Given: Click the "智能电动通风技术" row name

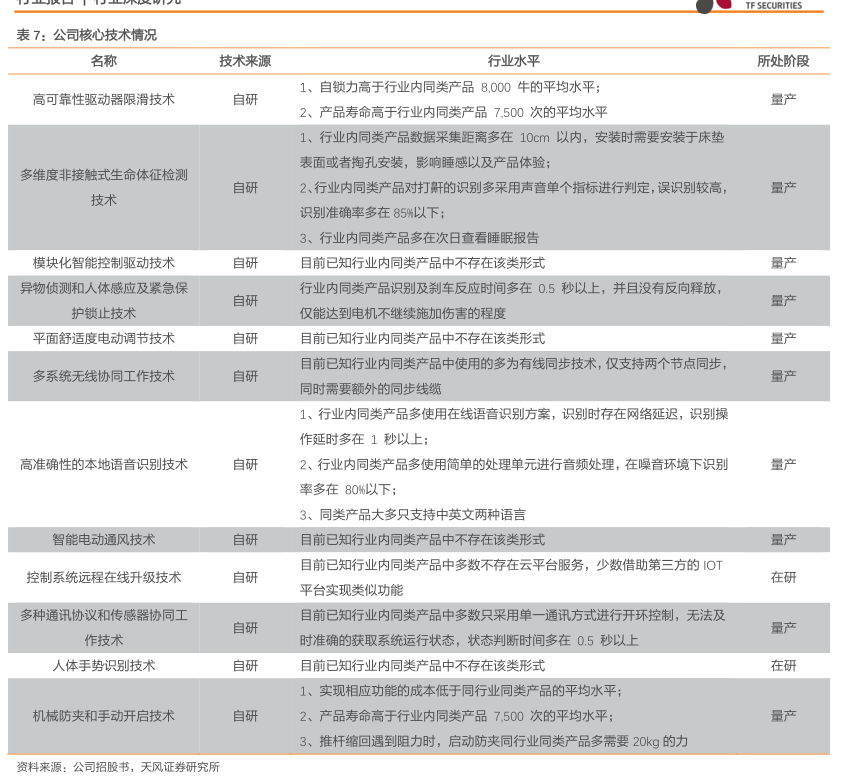Looking at the screenshot, I should coord(103,539).
